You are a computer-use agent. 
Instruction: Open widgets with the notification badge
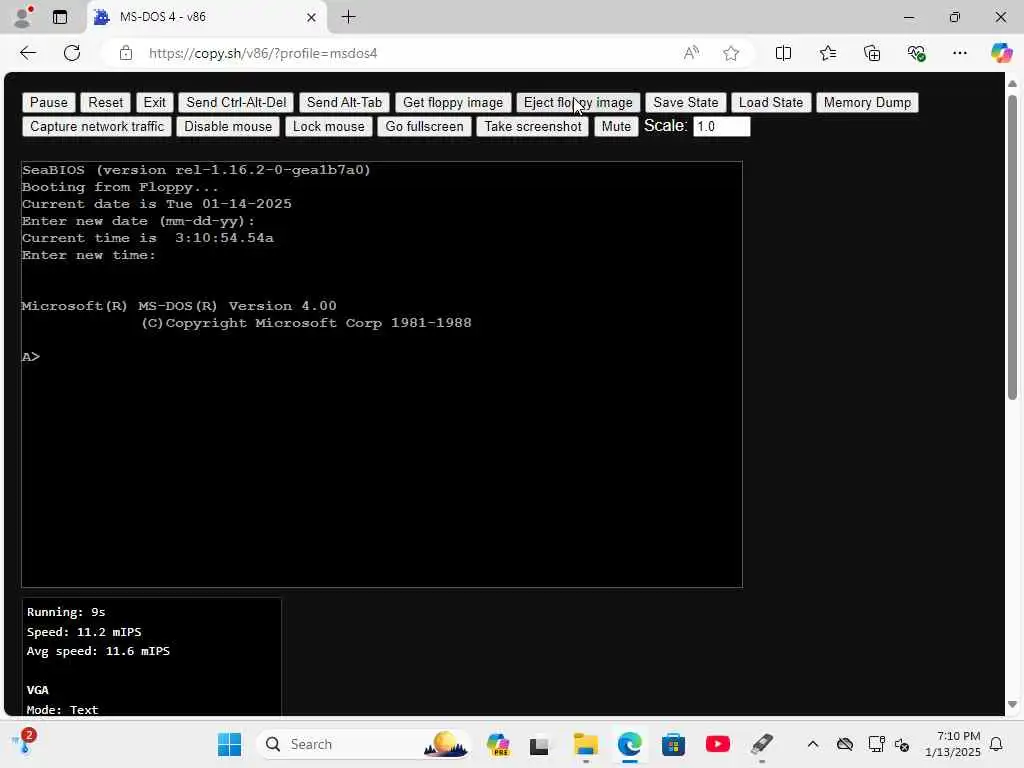coord(24,743)
